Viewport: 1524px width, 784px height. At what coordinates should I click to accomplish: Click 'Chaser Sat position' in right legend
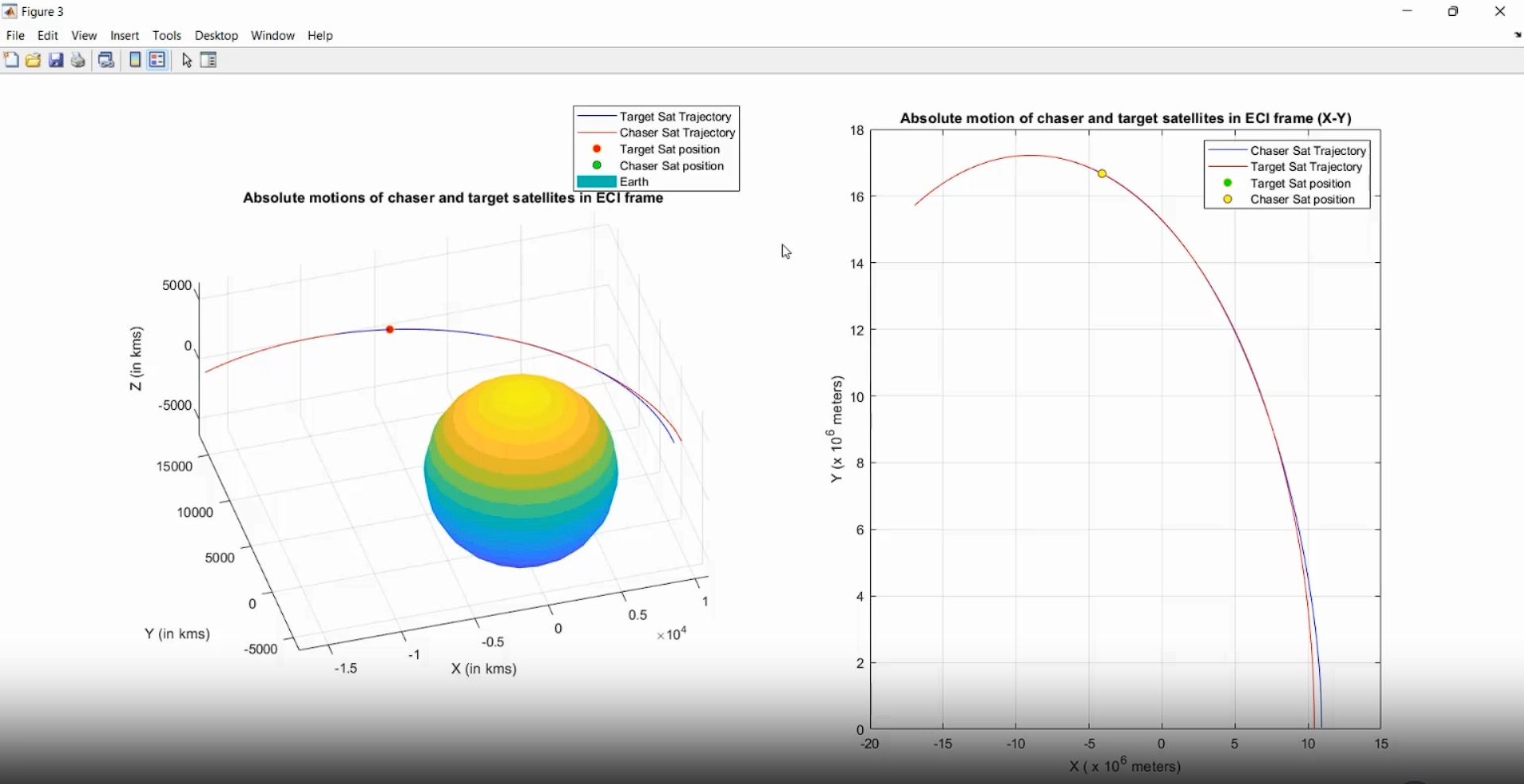pyautogui.click(x=1302, y=200)
